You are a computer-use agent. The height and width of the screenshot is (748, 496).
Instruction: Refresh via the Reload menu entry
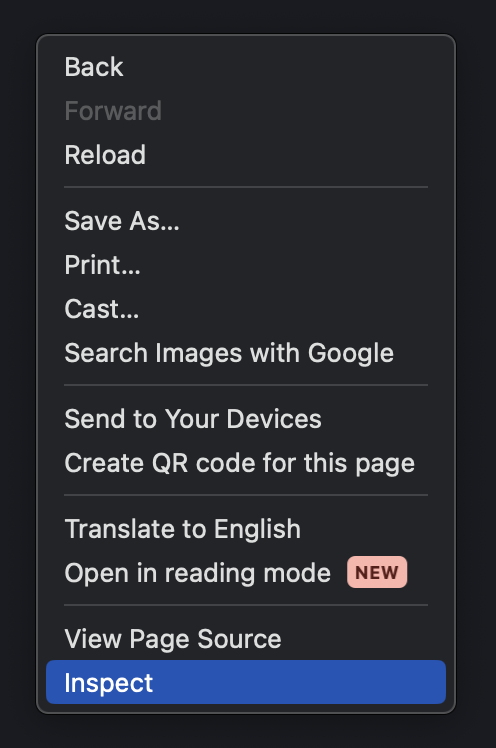click(246, 155)
